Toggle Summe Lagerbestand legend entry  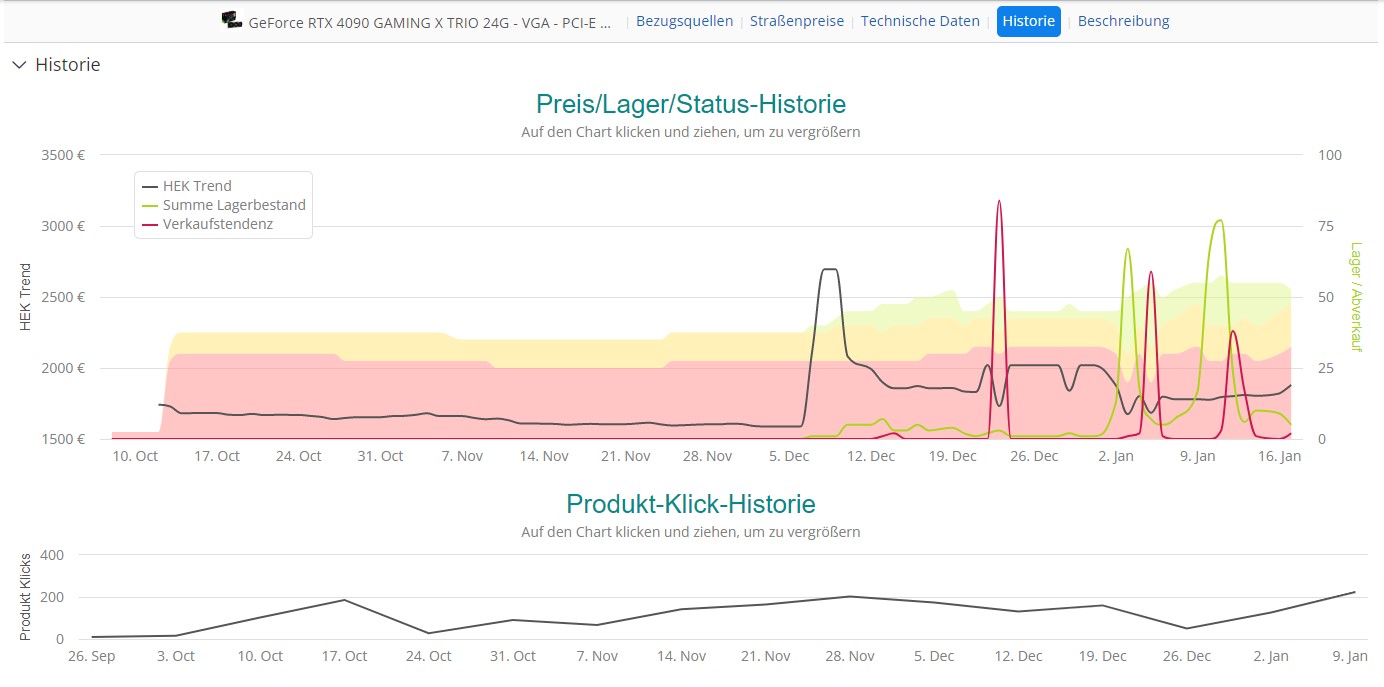(233, 205)
